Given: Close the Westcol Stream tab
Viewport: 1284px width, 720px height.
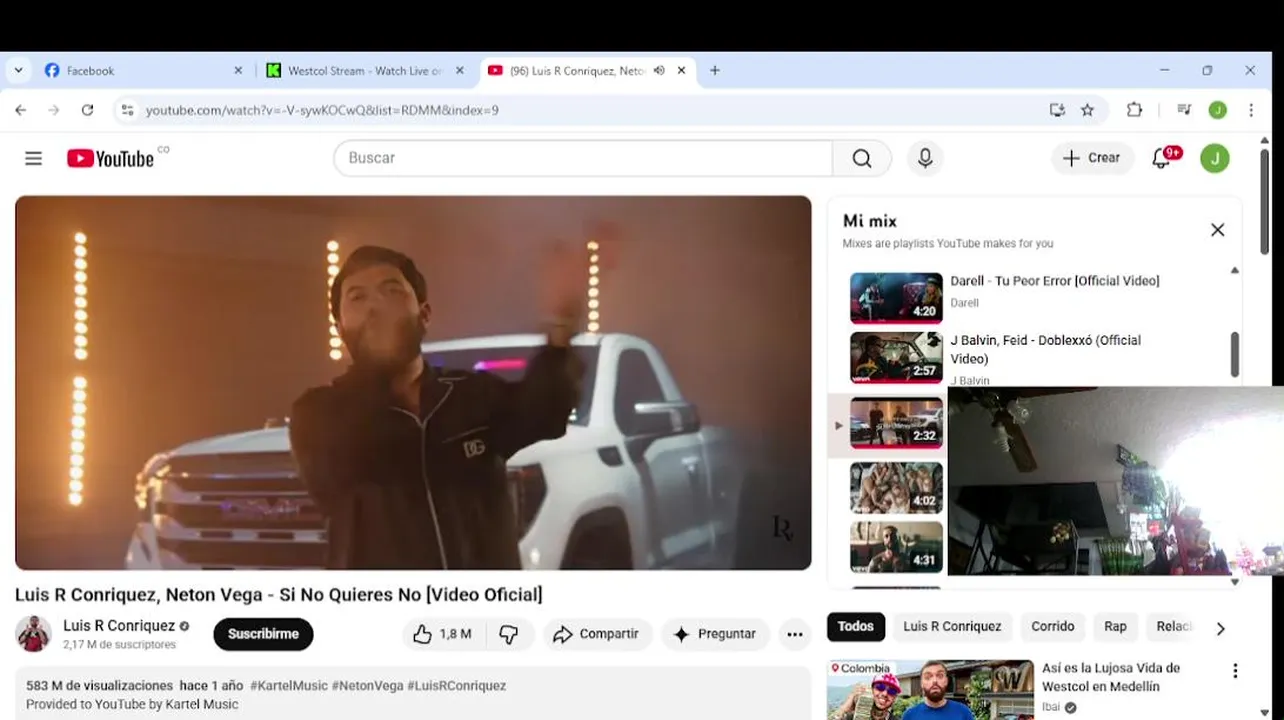Looking at the screenshot, I should 460,71.
